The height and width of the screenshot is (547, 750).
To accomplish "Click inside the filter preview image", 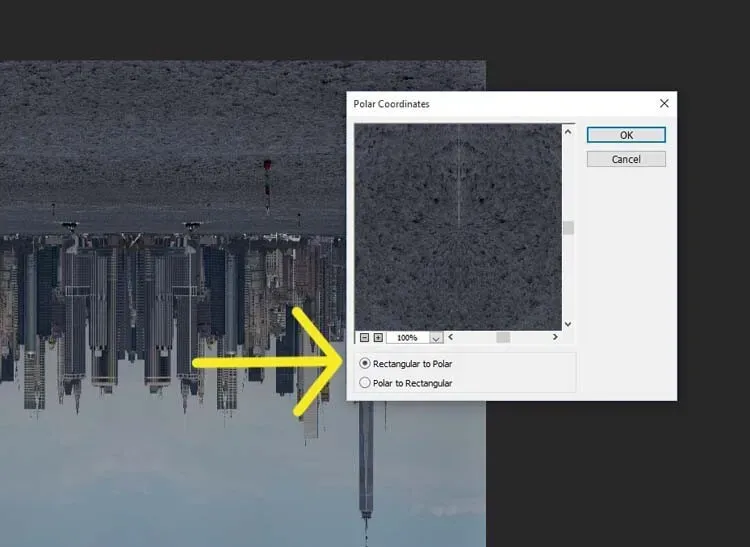I will (x=458, y=226).
